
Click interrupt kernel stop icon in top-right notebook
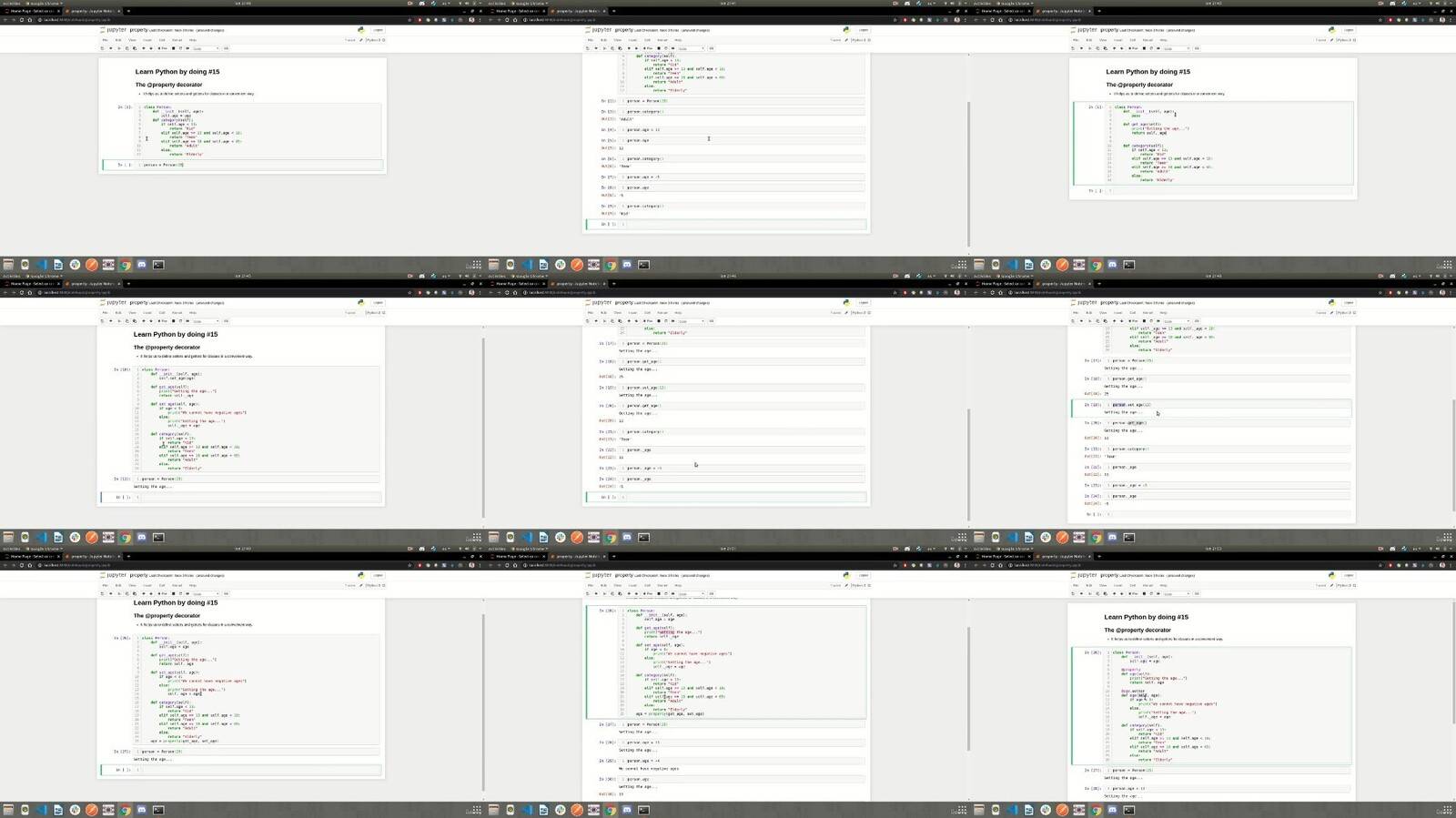(x=1144, y=48)
